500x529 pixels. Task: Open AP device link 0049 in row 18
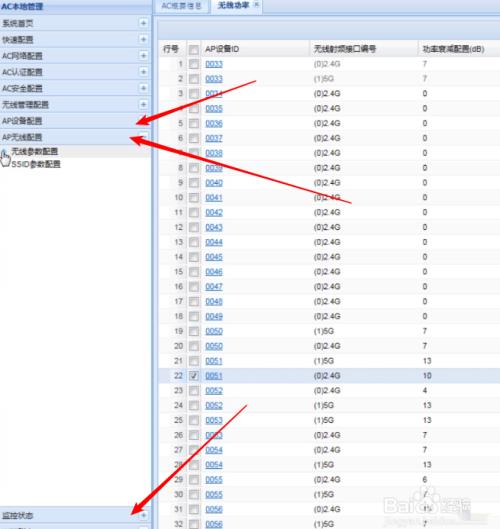pyautogui.click(x=214, y=316)
